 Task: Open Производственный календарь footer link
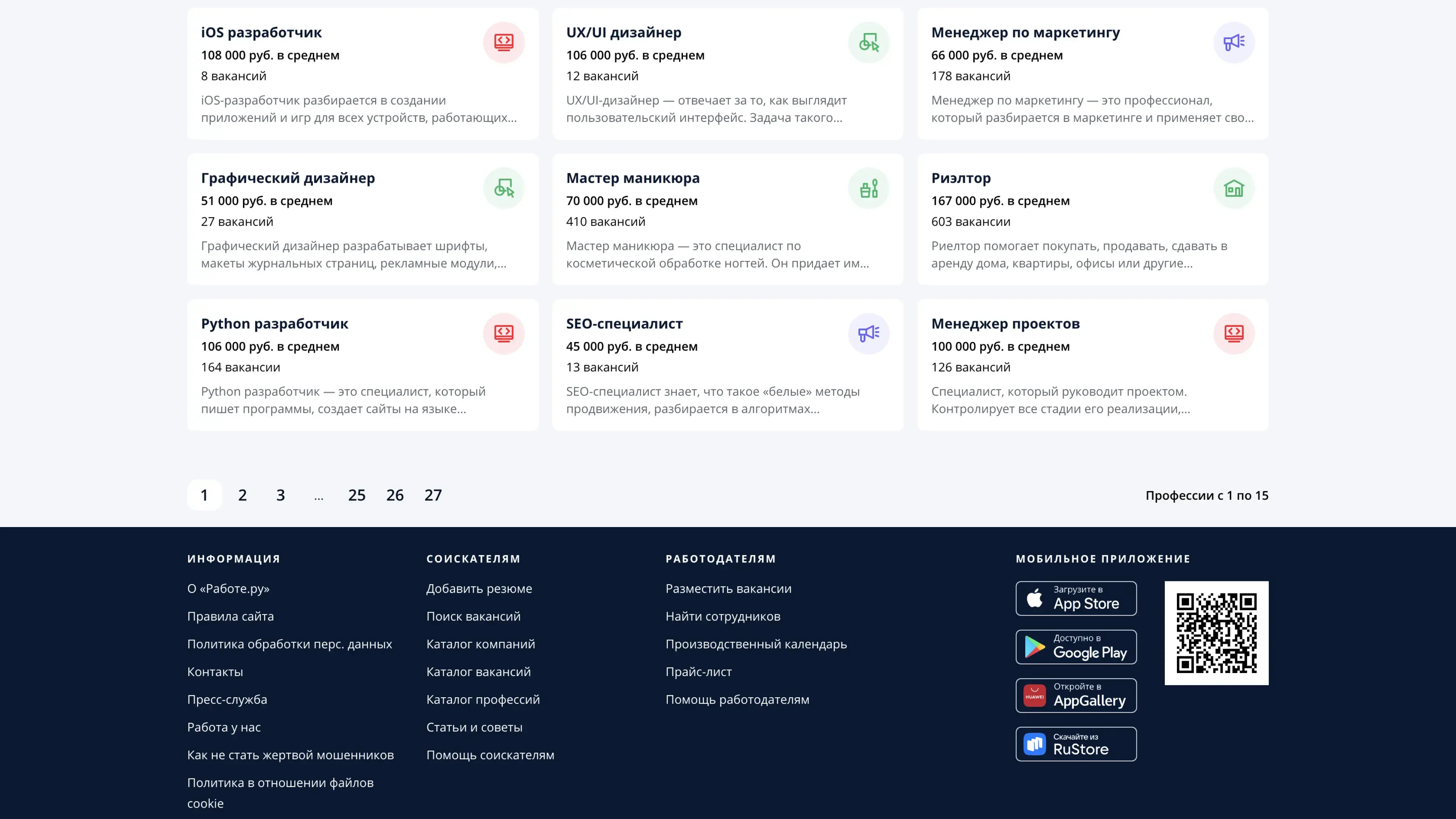pos(756,644)
